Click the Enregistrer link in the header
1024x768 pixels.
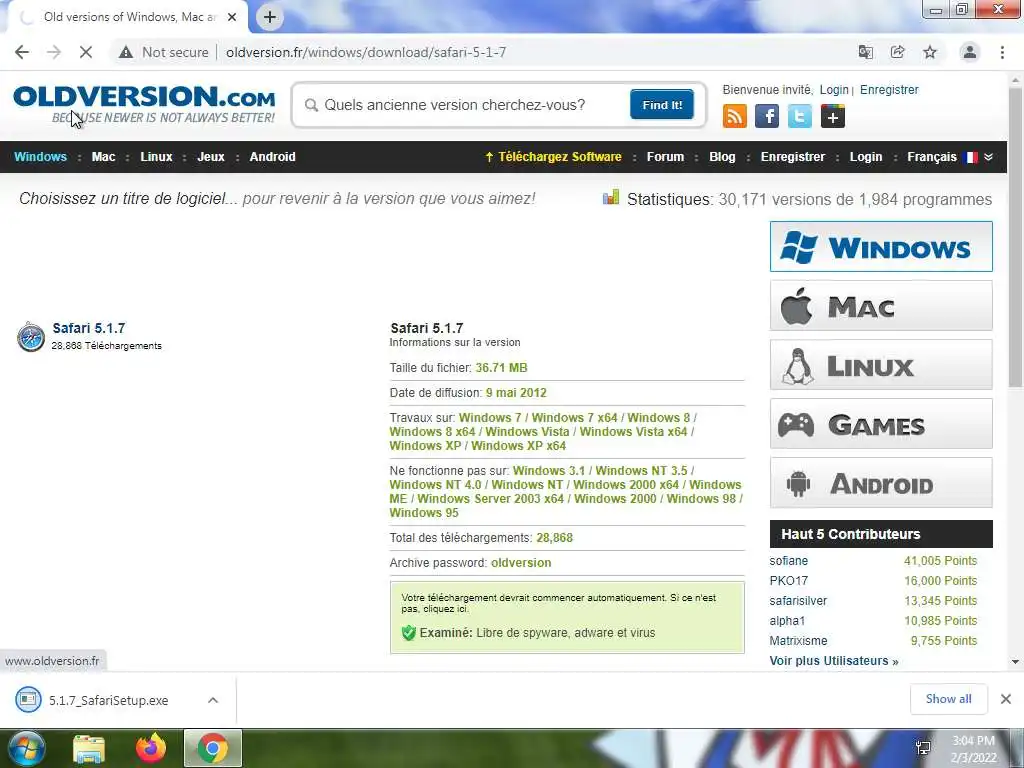pyautogui.click(x=889, y=89)
